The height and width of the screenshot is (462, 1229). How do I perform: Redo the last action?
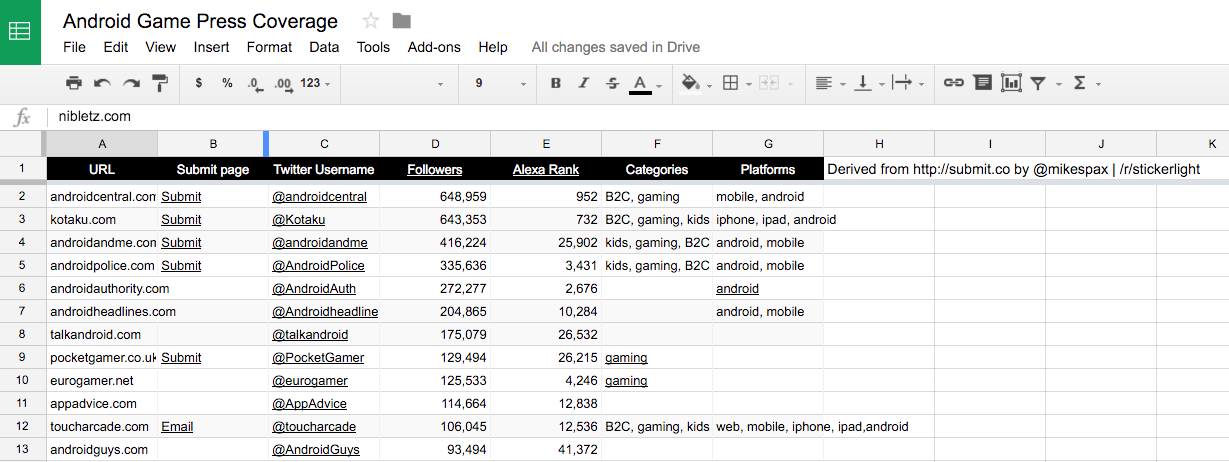[131, 83]
